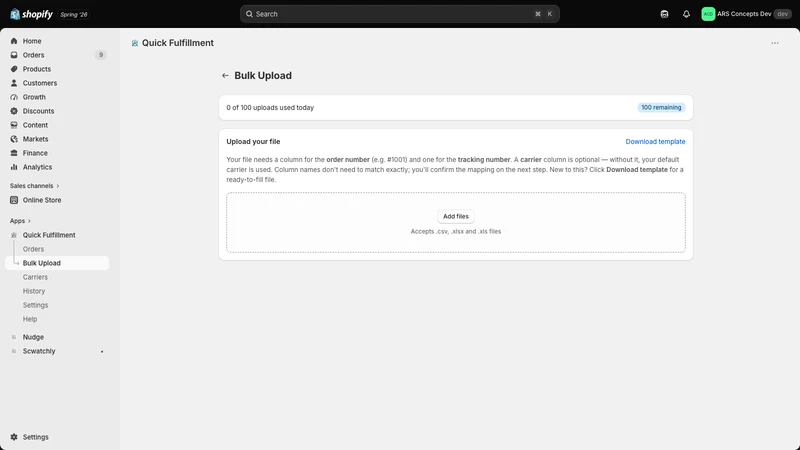
Task: Select Bulk Upload in app menu
Action: point(57,263)
